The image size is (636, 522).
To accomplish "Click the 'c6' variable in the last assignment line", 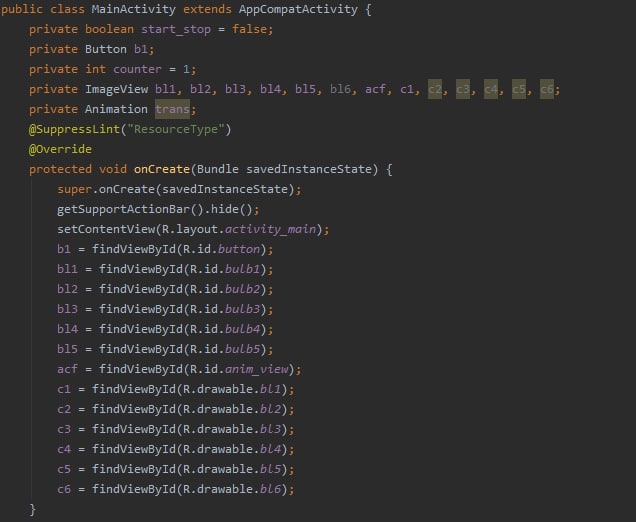I will [x=64, y=489].
